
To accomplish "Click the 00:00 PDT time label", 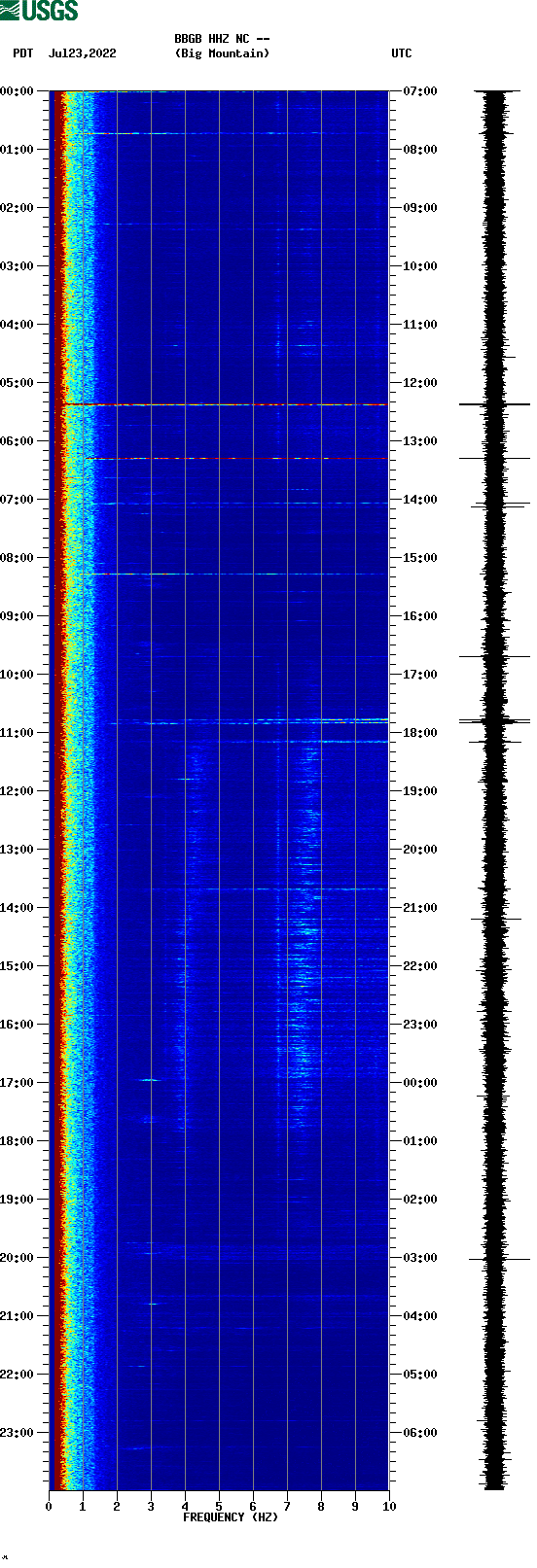I will pyautogui.click(x=17, y=91).
